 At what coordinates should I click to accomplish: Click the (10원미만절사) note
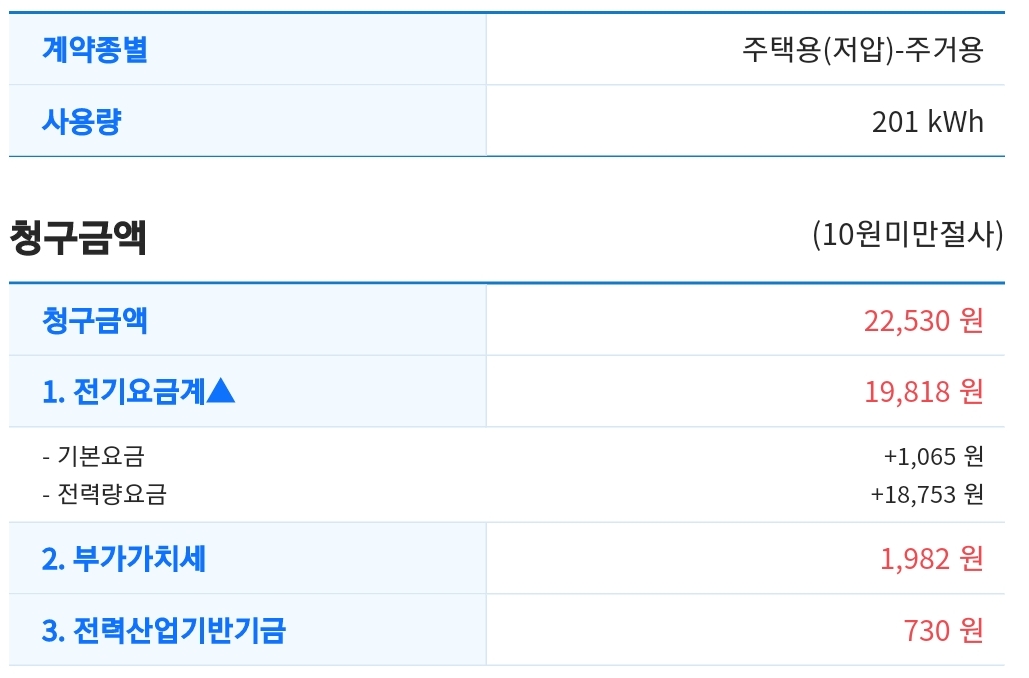click(x=907, y=235)
